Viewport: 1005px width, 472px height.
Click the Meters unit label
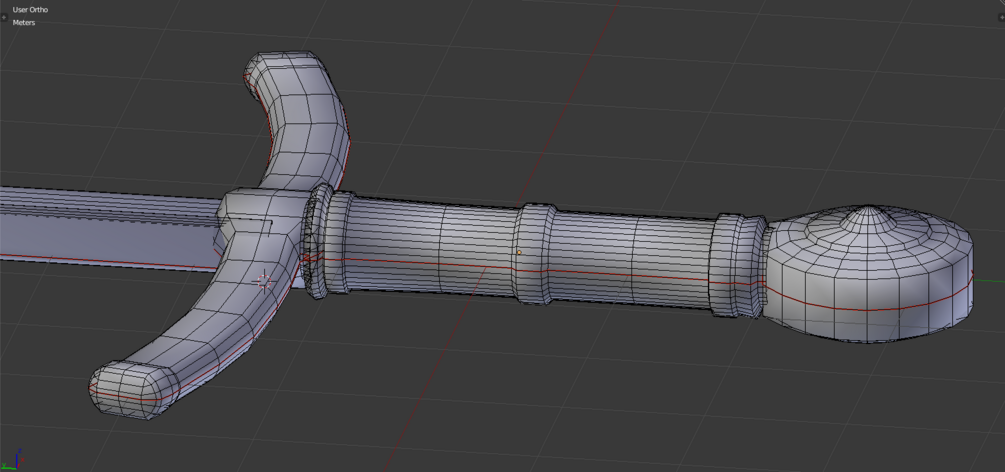tap(24, 22)
